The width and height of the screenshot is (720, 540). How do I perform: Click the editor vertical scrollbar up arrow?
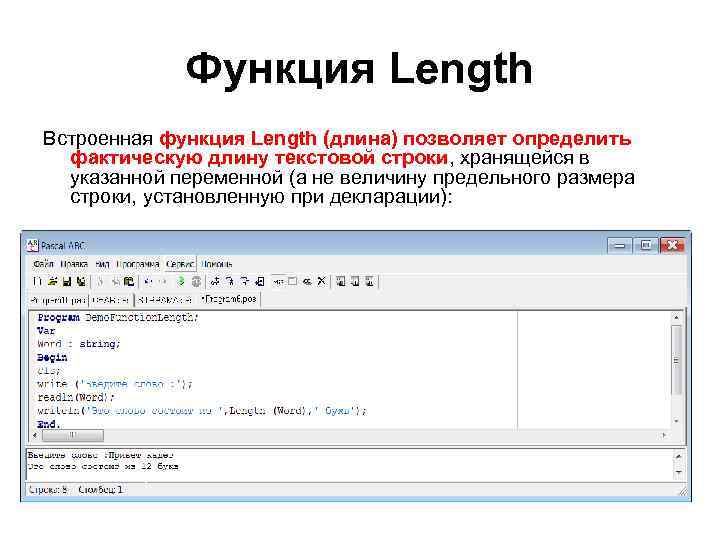(676, 317)
